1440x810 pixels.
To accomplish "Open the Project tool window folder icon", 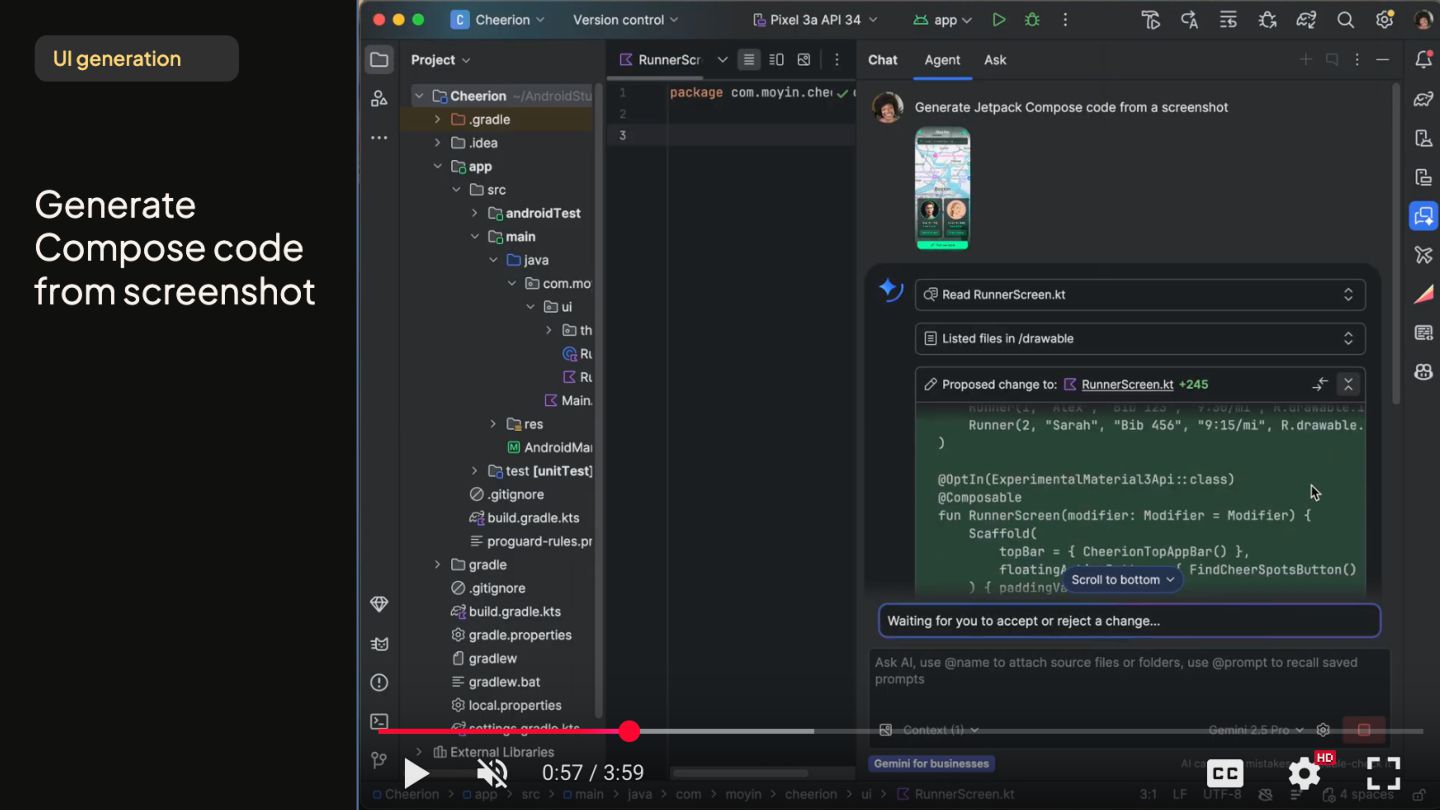I will (x=379, y=60).
